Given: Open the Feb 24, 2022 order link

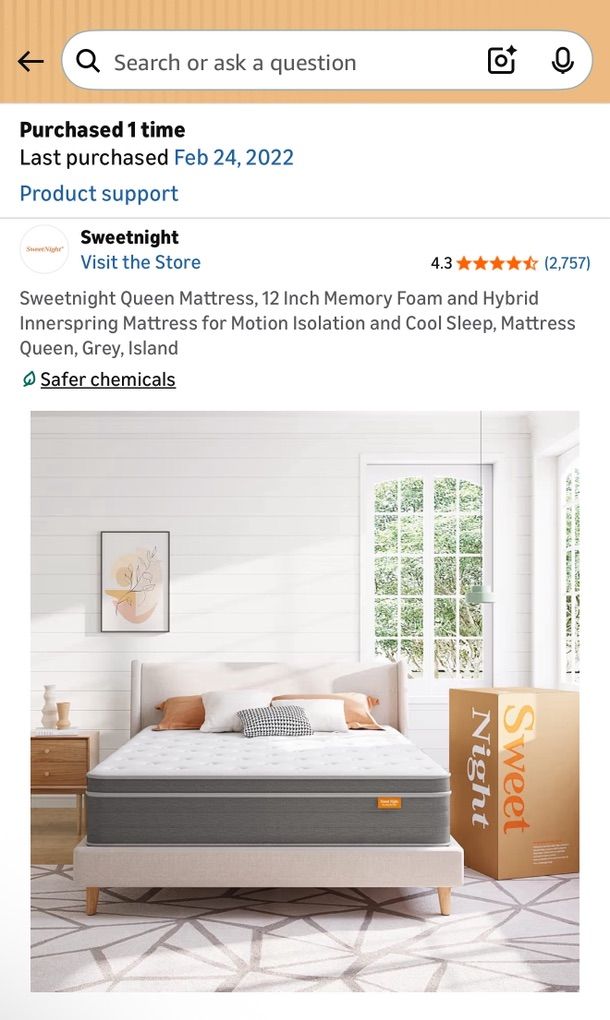Looking at the screenshot, I should (x=233, y=157).
